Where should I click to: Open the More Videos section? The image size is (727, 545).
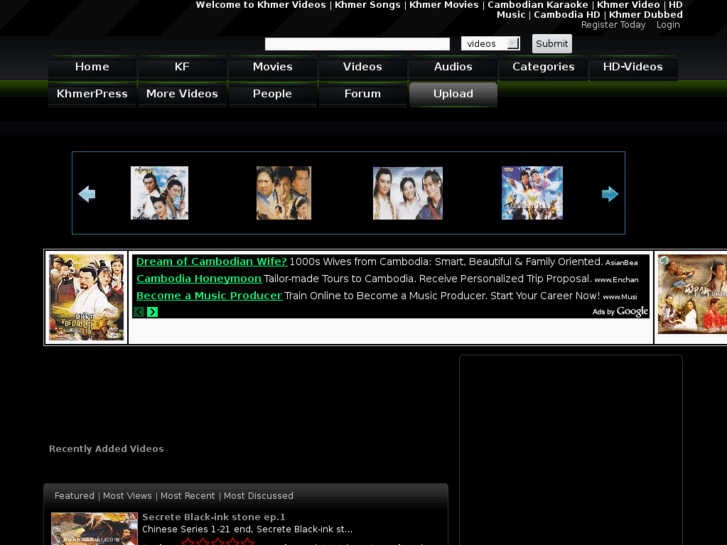pyautogui.click(x=182, y=94)
